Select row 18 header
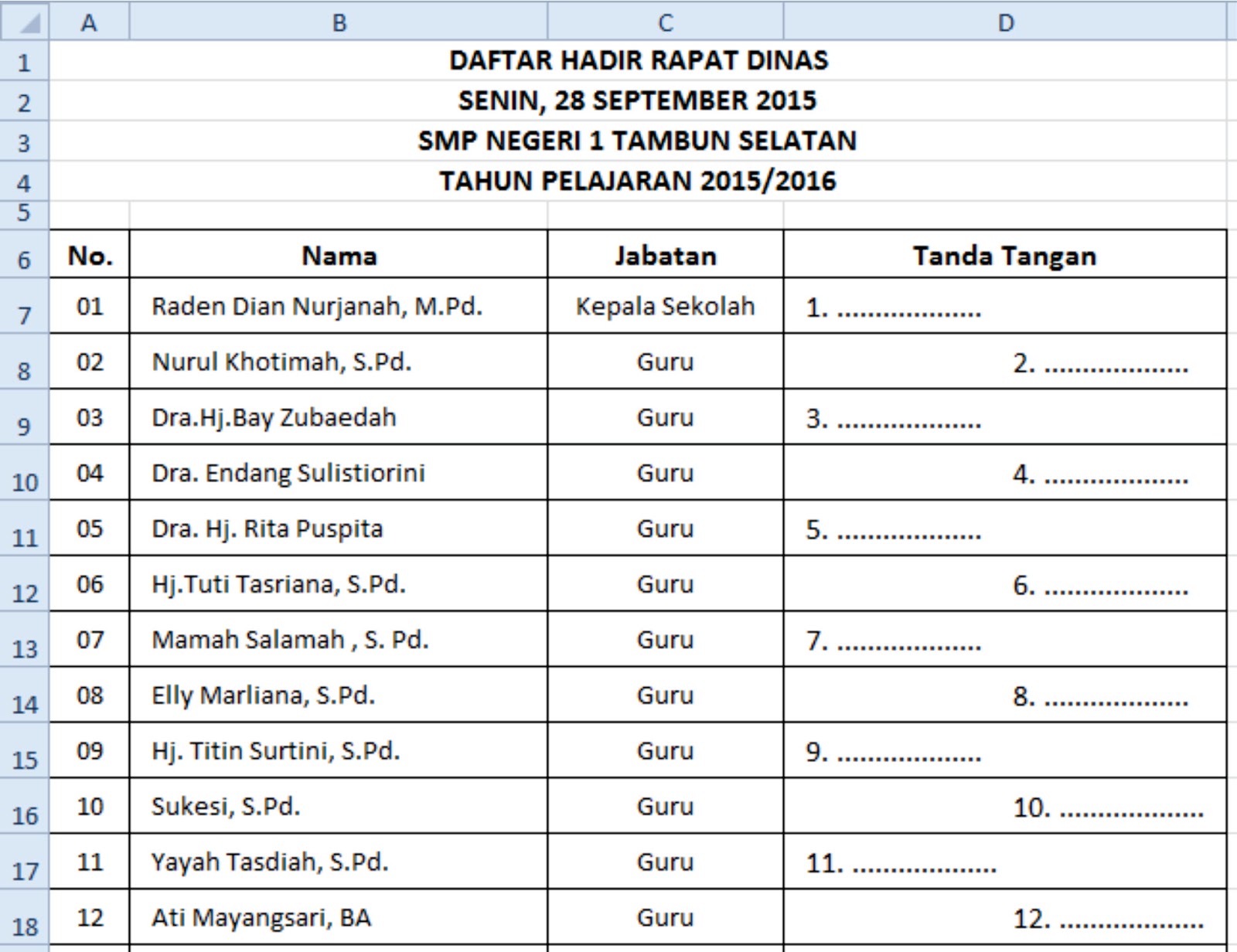Image resolution: width=1237 pixels, height=952 pixels. [25, 919]
